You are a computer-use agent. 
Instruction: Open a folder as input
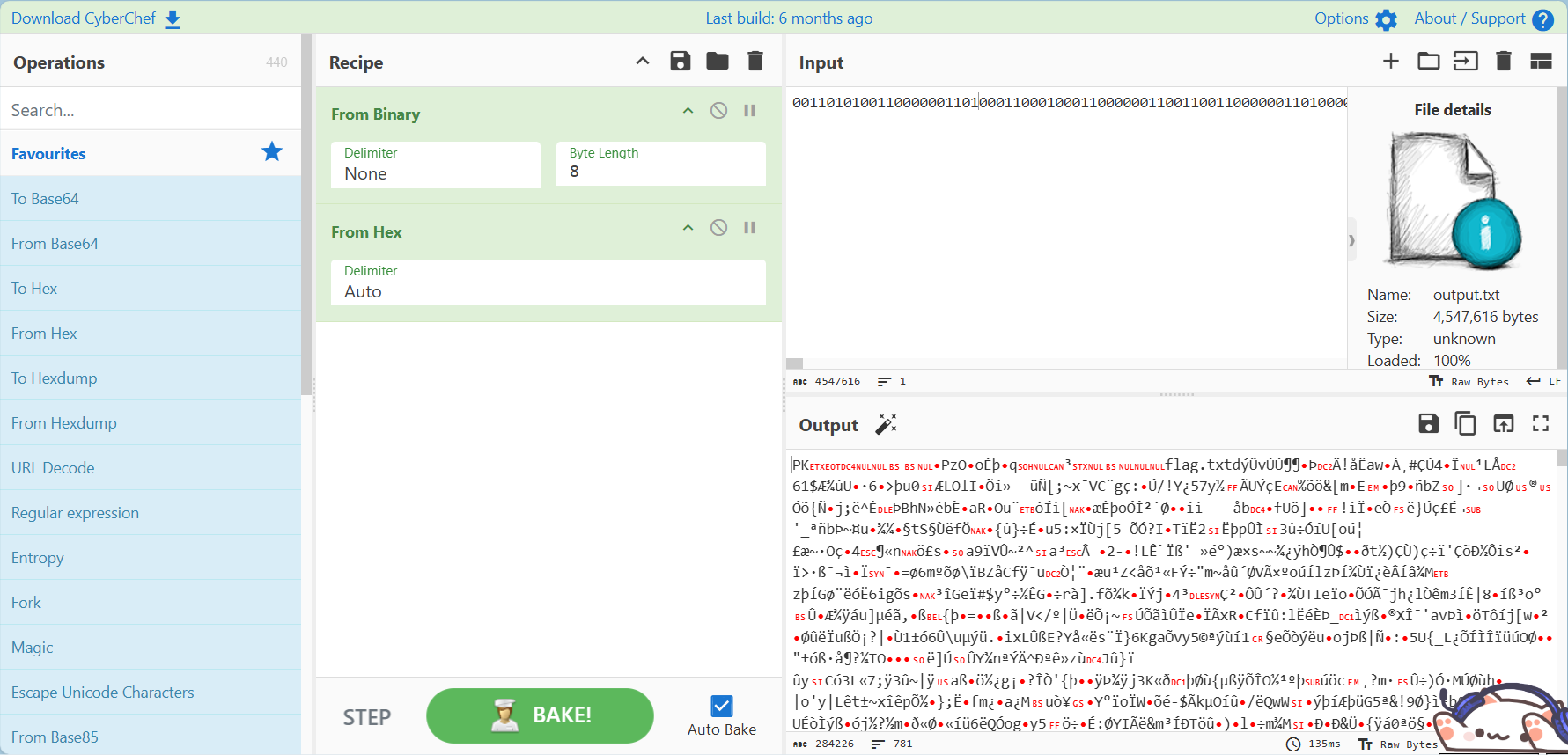click(x=1429, y=61)
